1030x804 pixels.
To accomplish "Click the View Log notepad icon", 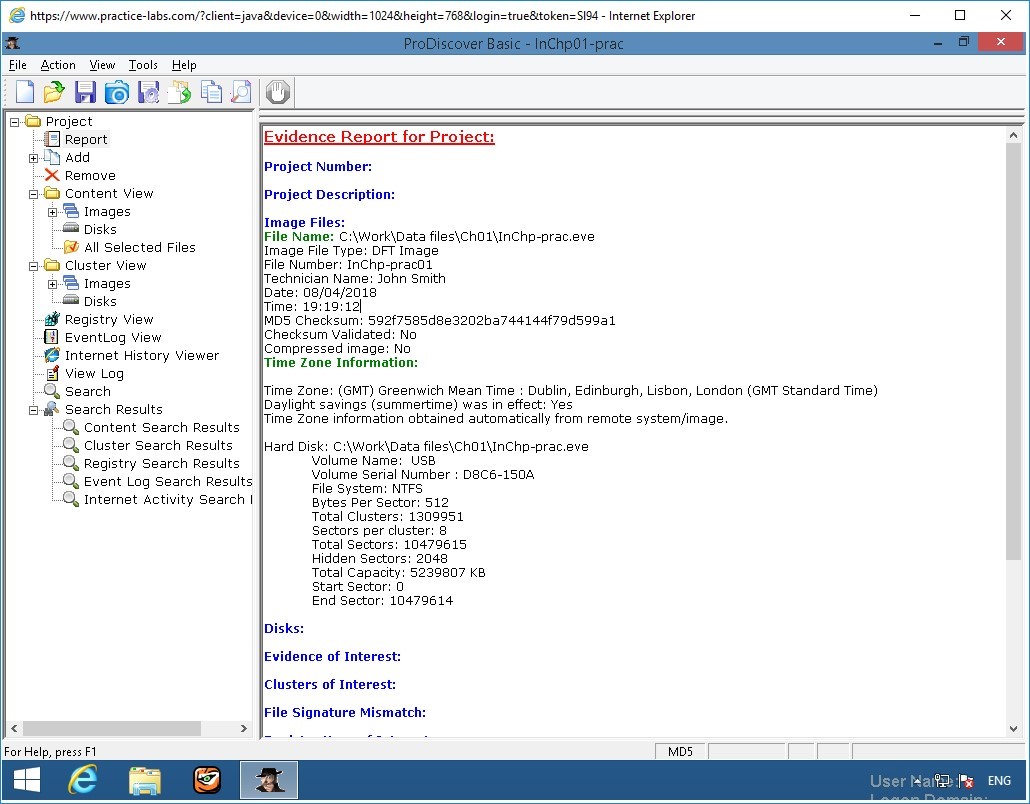I will (x=53, y=374).
